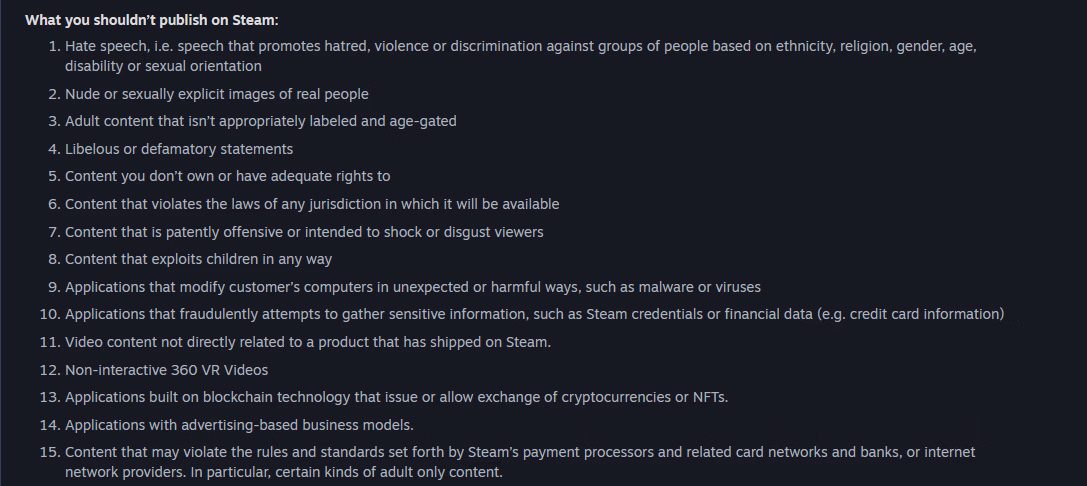
Task: Click the "disability or sexual orientation" line
Action: tap(163, 66)
